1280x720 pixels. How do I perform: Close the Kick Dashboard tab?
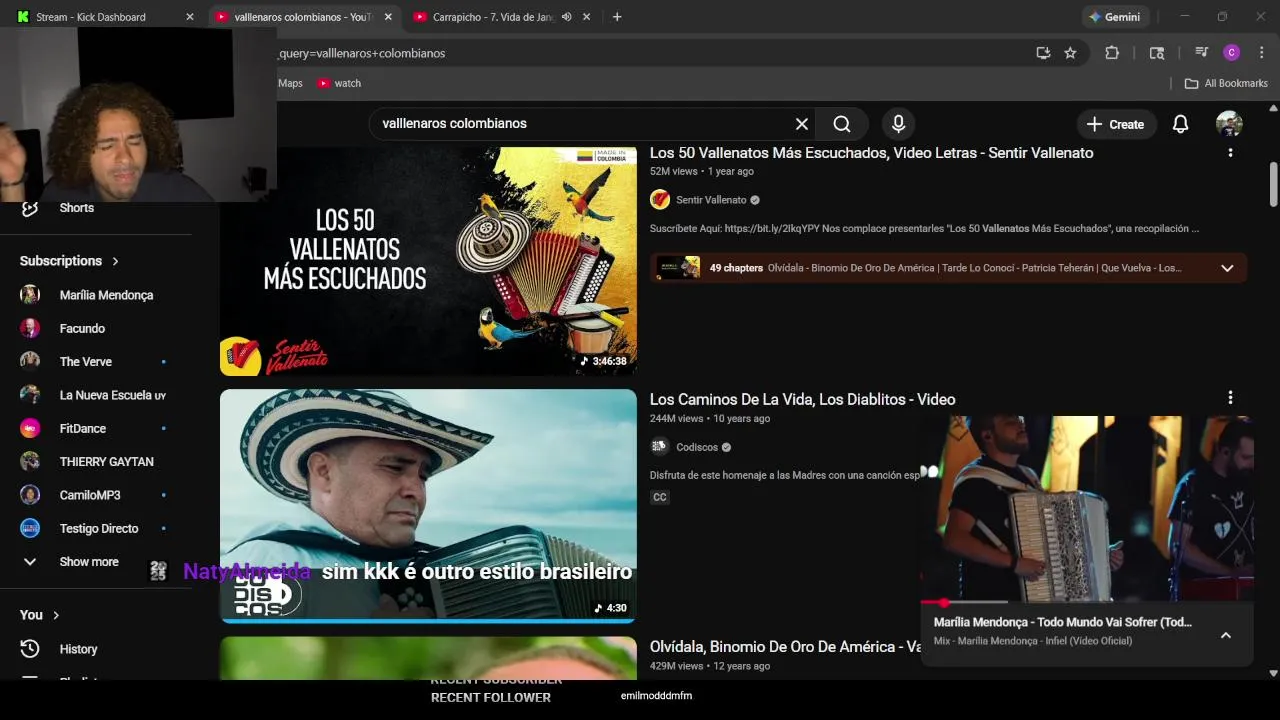coord(190,17)
